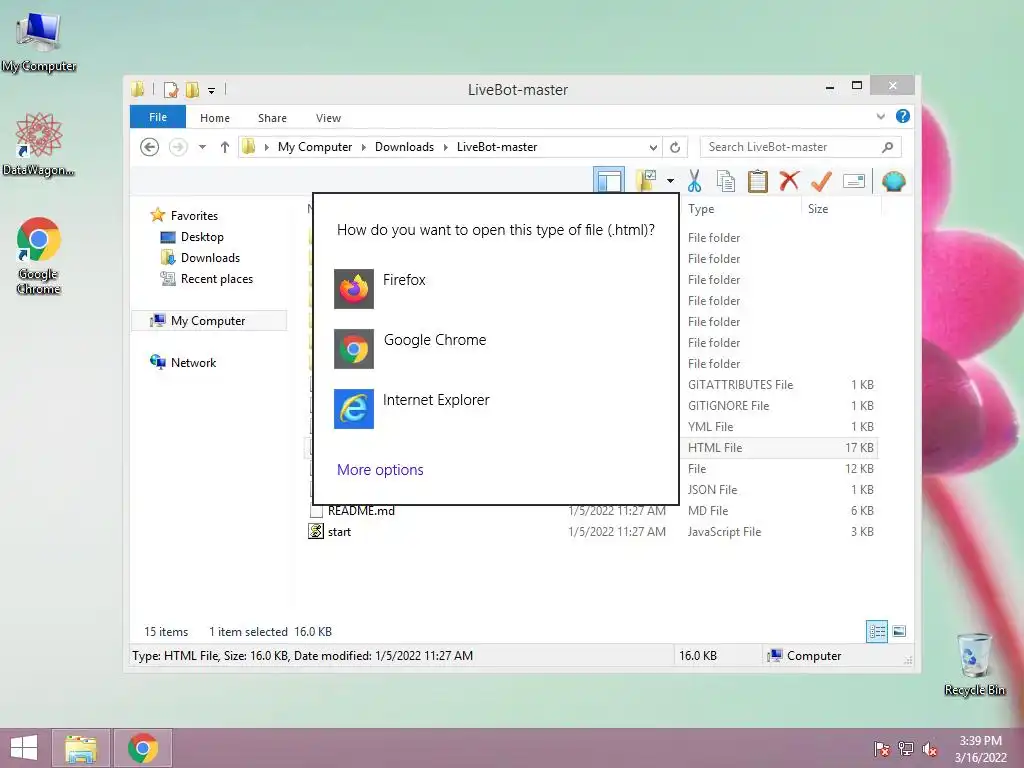1024x768 pixels.
Task: Go back with the Back arrow
Action: pos(150,147)
